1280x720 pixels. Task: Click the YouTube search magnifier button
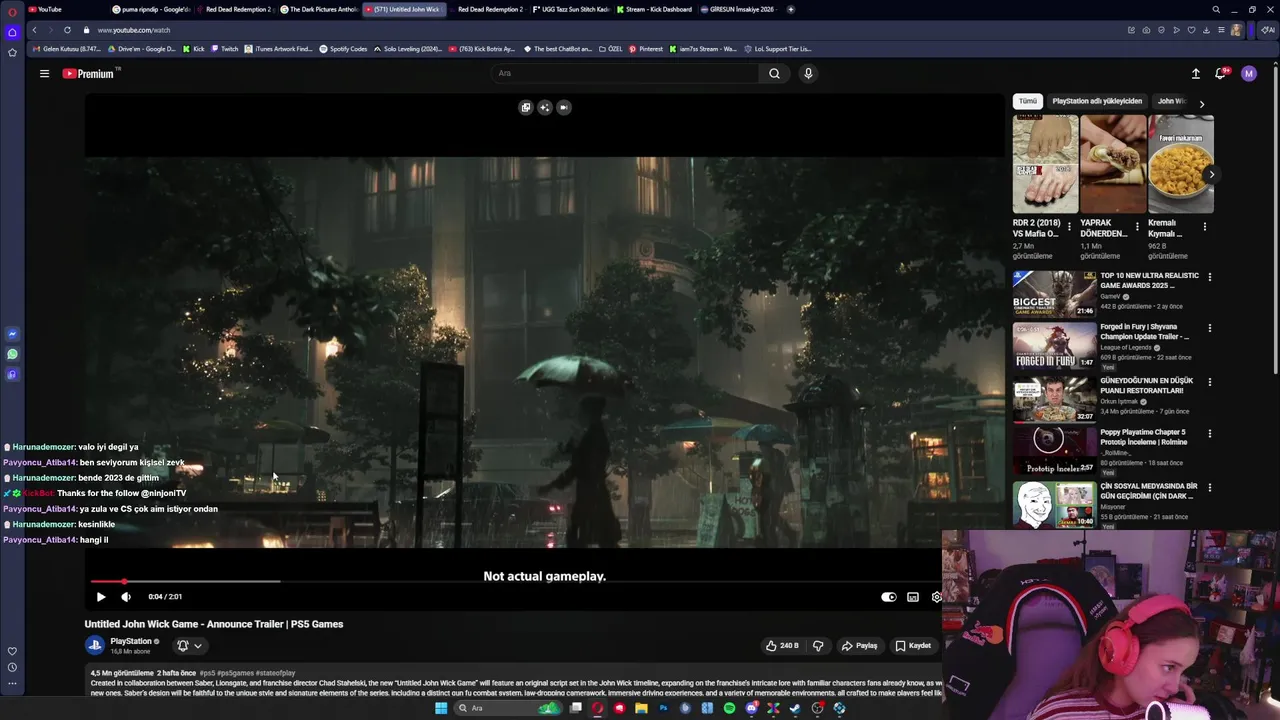click(x=774, y=73)
